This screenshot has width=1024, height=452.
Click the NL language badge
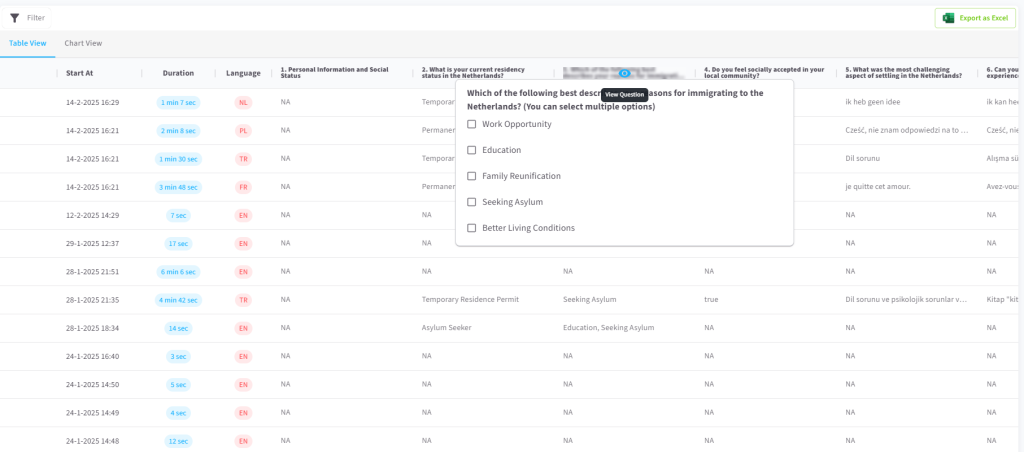pos(244,103)
